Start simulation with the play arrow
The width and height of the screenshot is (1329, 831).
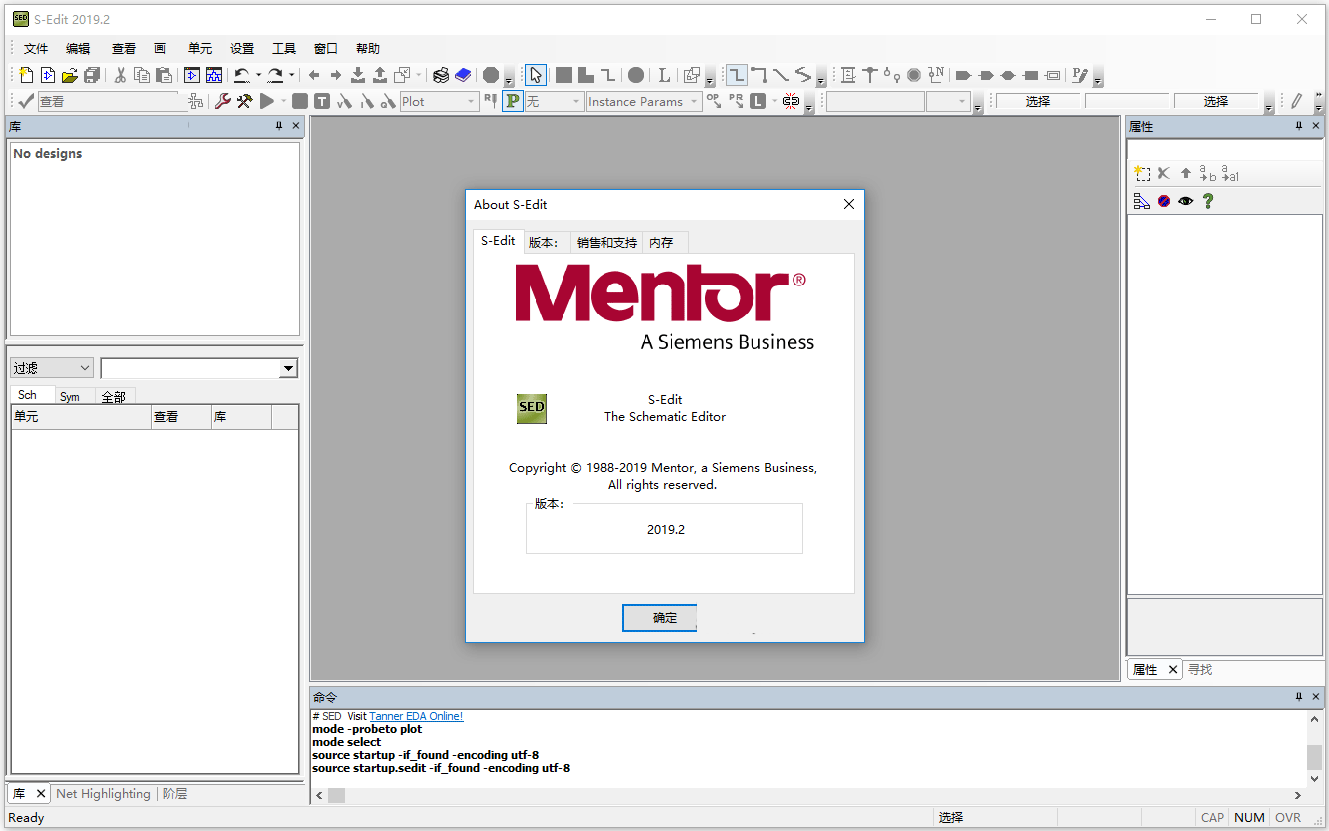[x=267, y=101]
